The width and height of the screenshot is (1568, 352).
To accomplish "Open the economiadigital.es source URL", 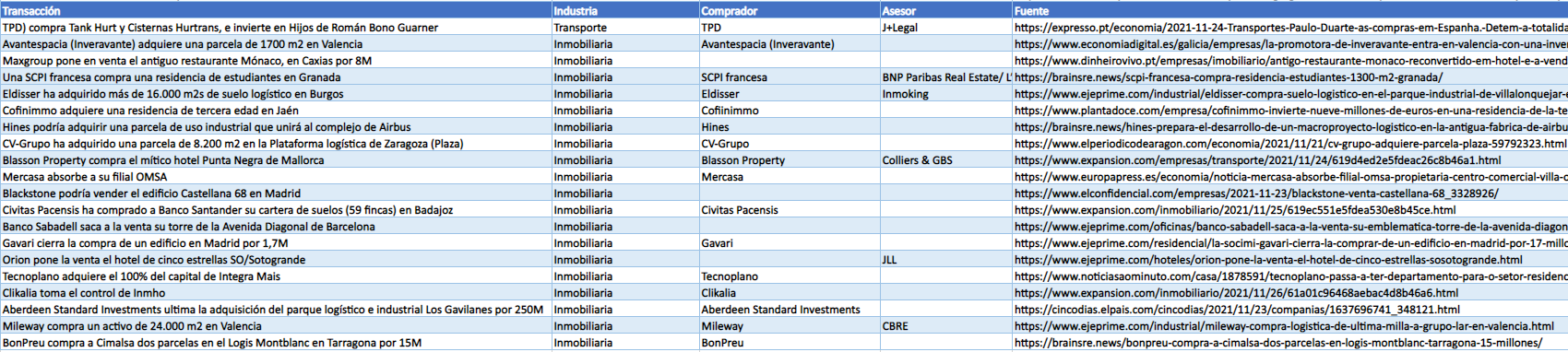I will (x=1290, y=44).
